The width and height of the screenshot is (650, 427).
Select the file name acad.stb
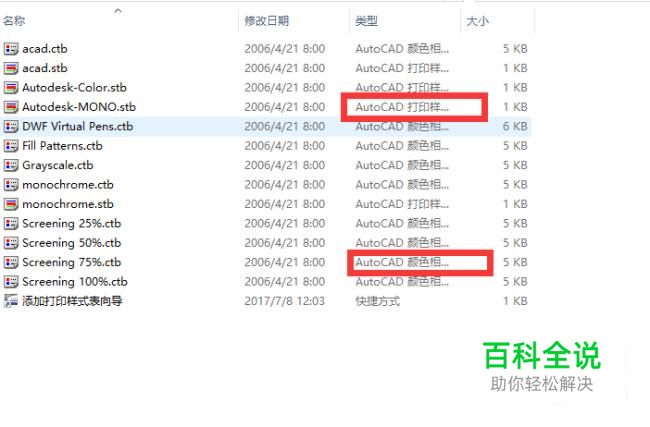tap(45, 68)
